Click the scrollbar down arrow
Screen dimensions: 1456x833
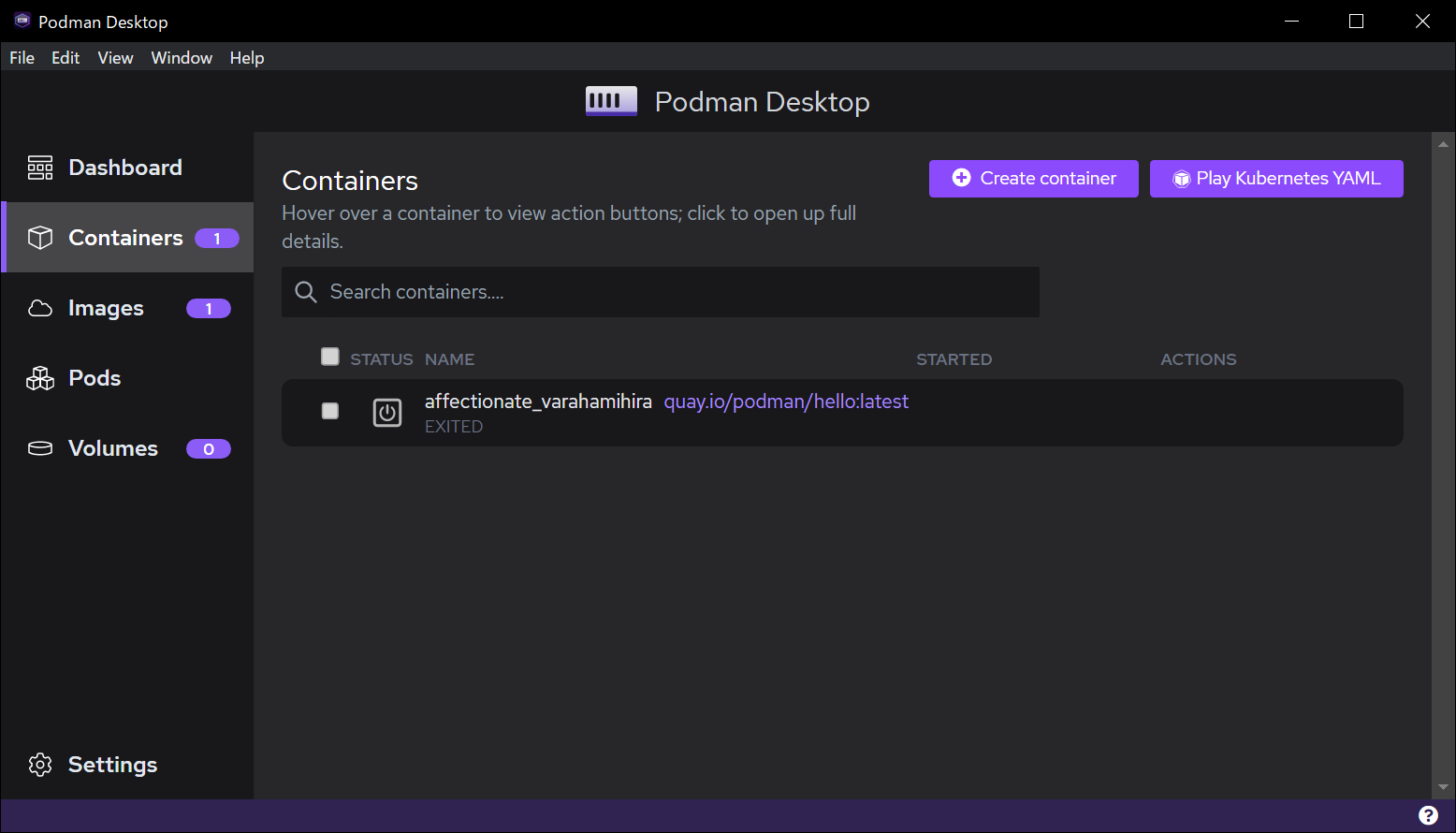click(x=1443, y=787)
